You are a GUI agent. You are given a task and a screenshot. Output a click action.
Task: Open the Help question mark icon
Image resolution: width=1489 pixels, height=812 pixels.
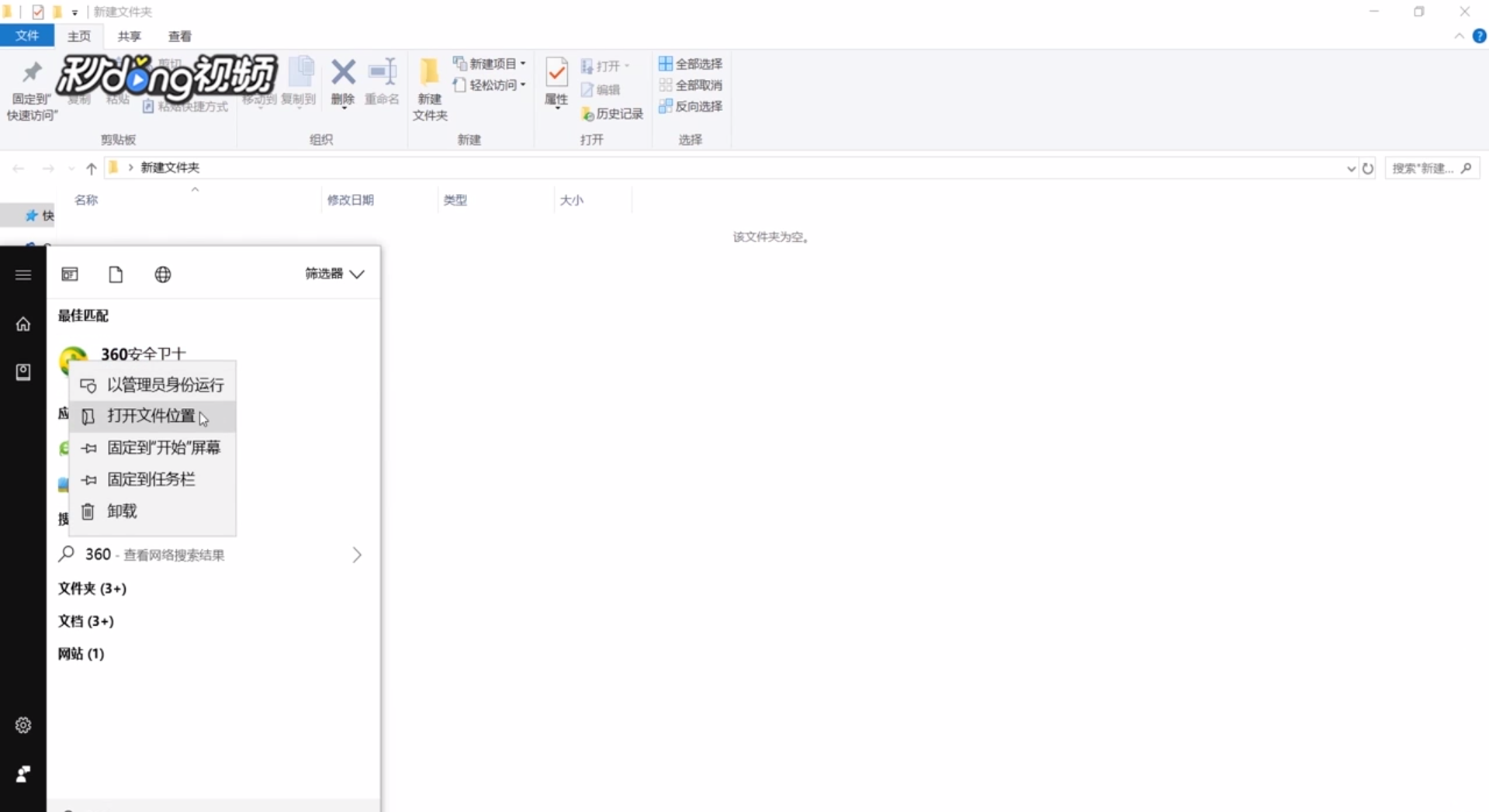click(1479, 36)
